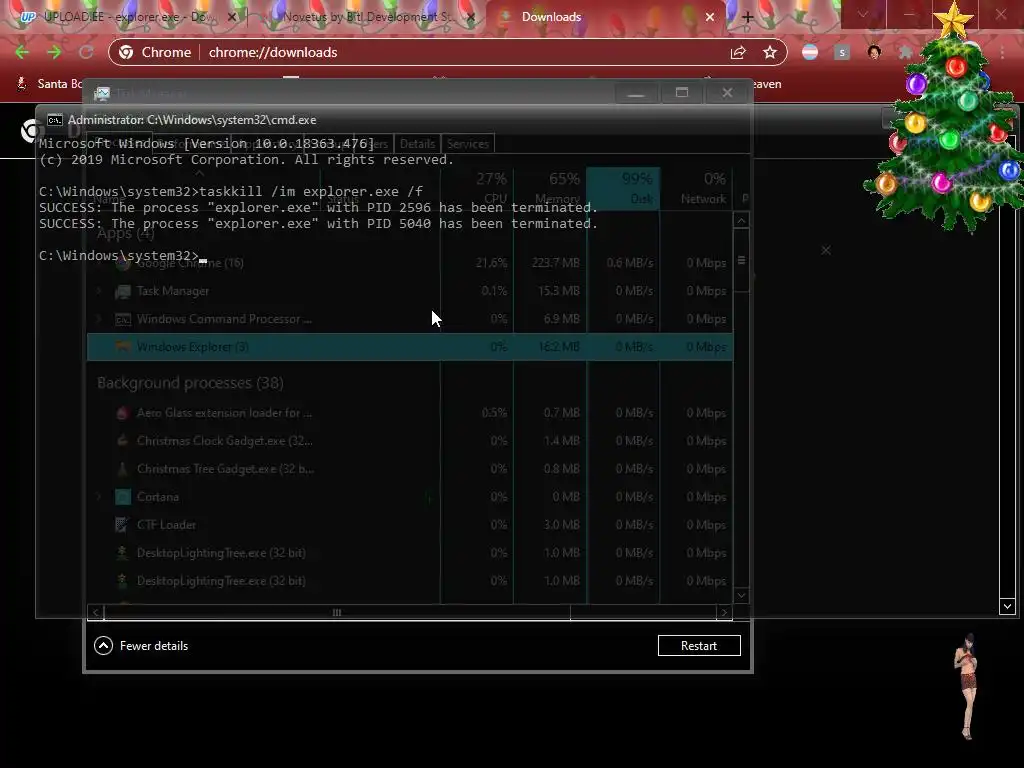This screenshot has width=1024, height=768.
Task: Click the Cortana process icon
Action: tap(123, 497)
